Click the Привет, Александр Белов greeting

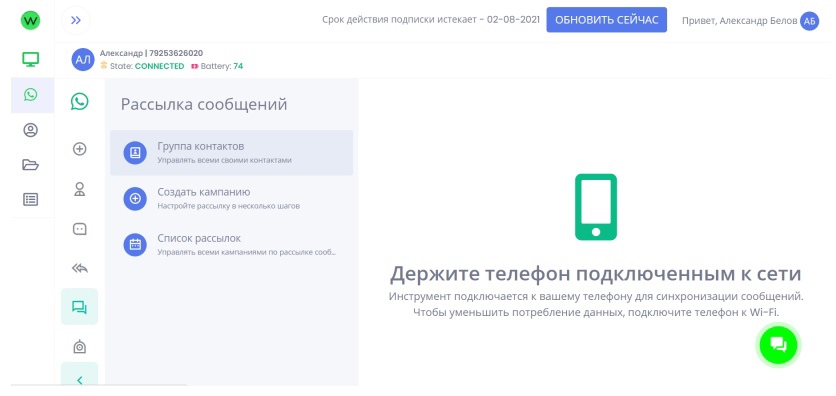point(739,21)
